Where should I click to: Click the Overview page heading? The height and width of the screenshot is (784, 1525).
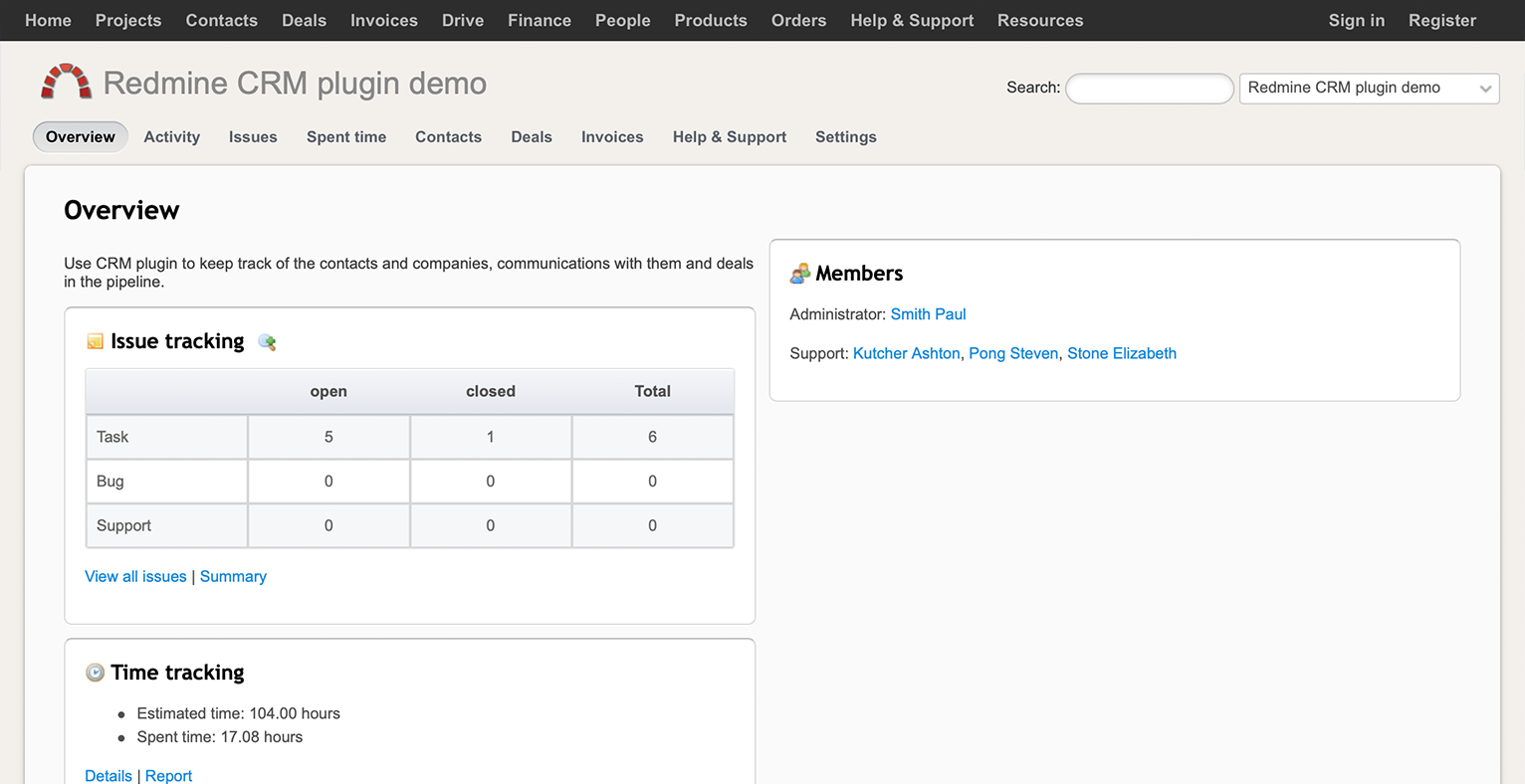[121, 211]
